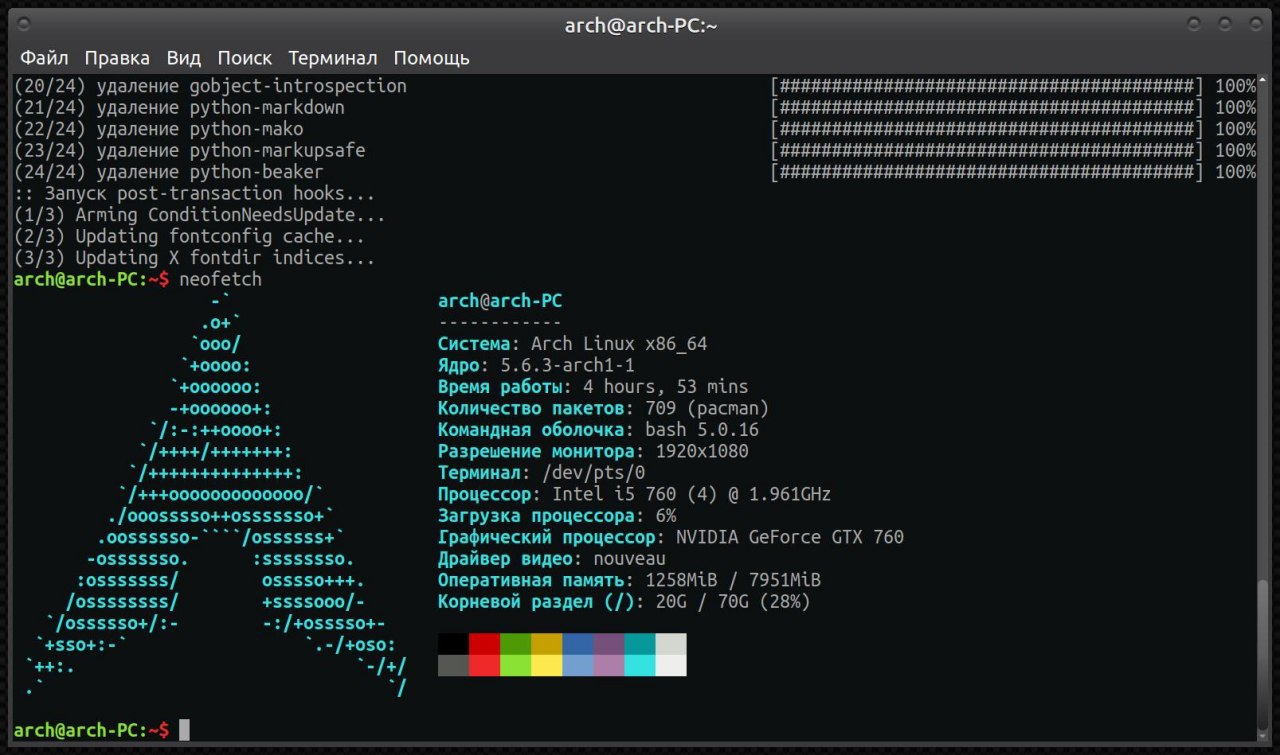Click the typed 'neofetch' command
Screen dimensions: 1280x755
pyautogui.click(x=220, y=280)
